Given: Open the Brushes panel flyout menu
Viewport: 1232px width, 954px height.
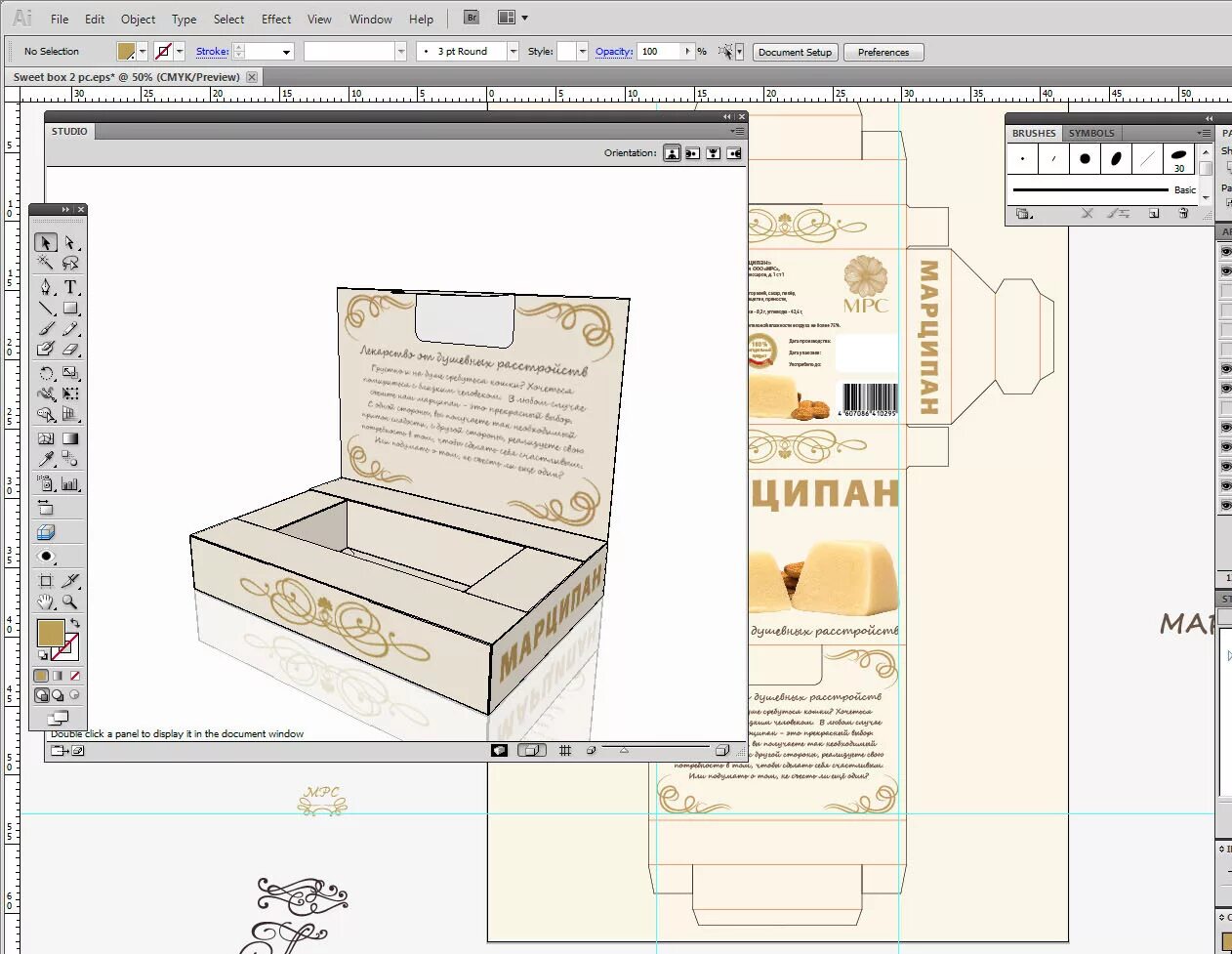Looking at the screenshot, I should tap(1204, 133).
